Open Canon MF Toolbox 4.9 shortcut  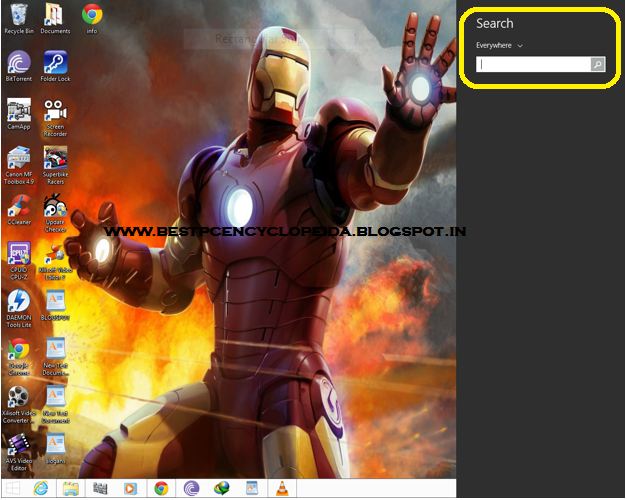[x=19, y=165]
